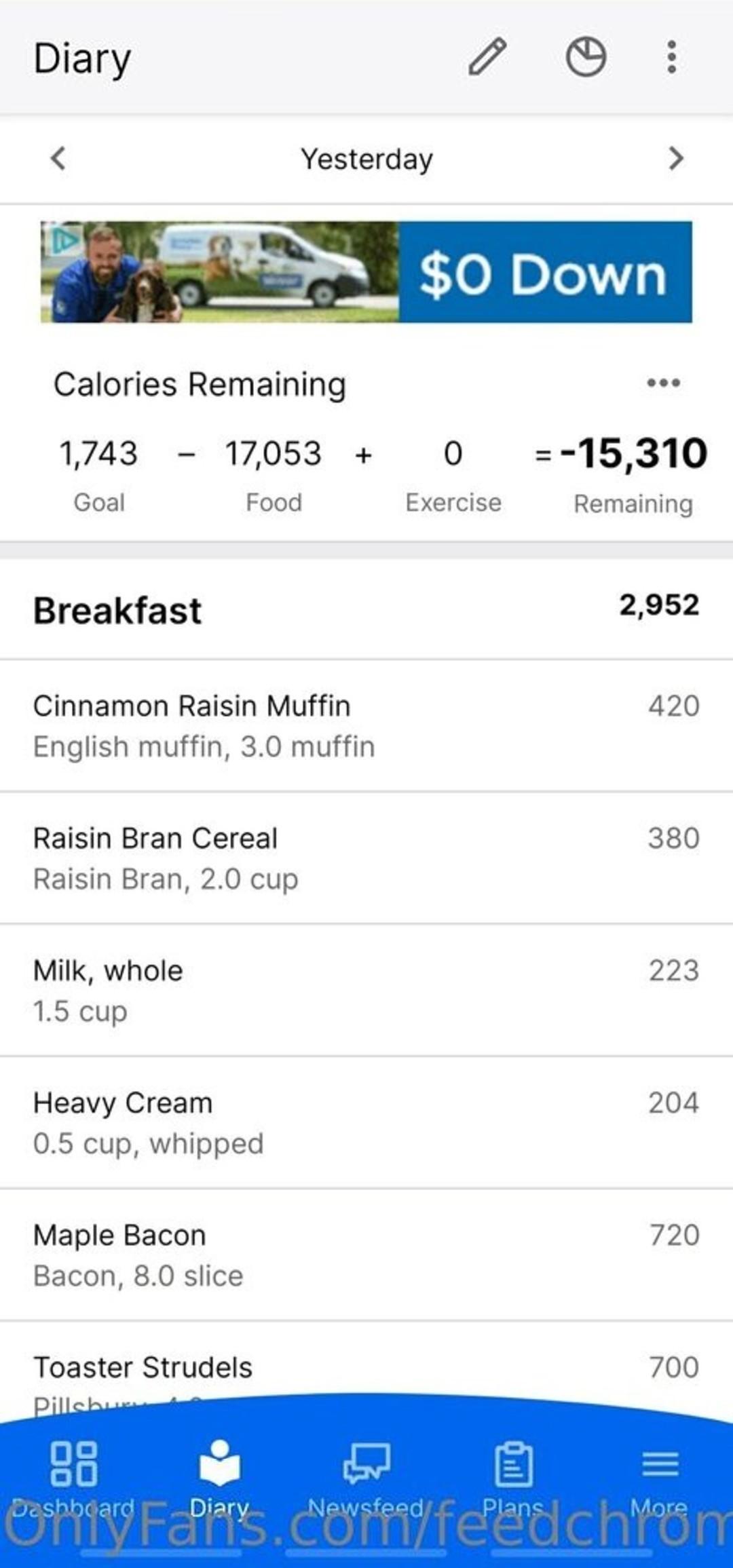Tap the pencil edit icon
This screenshot has width=733, height=1568.
tap(487, 57)
